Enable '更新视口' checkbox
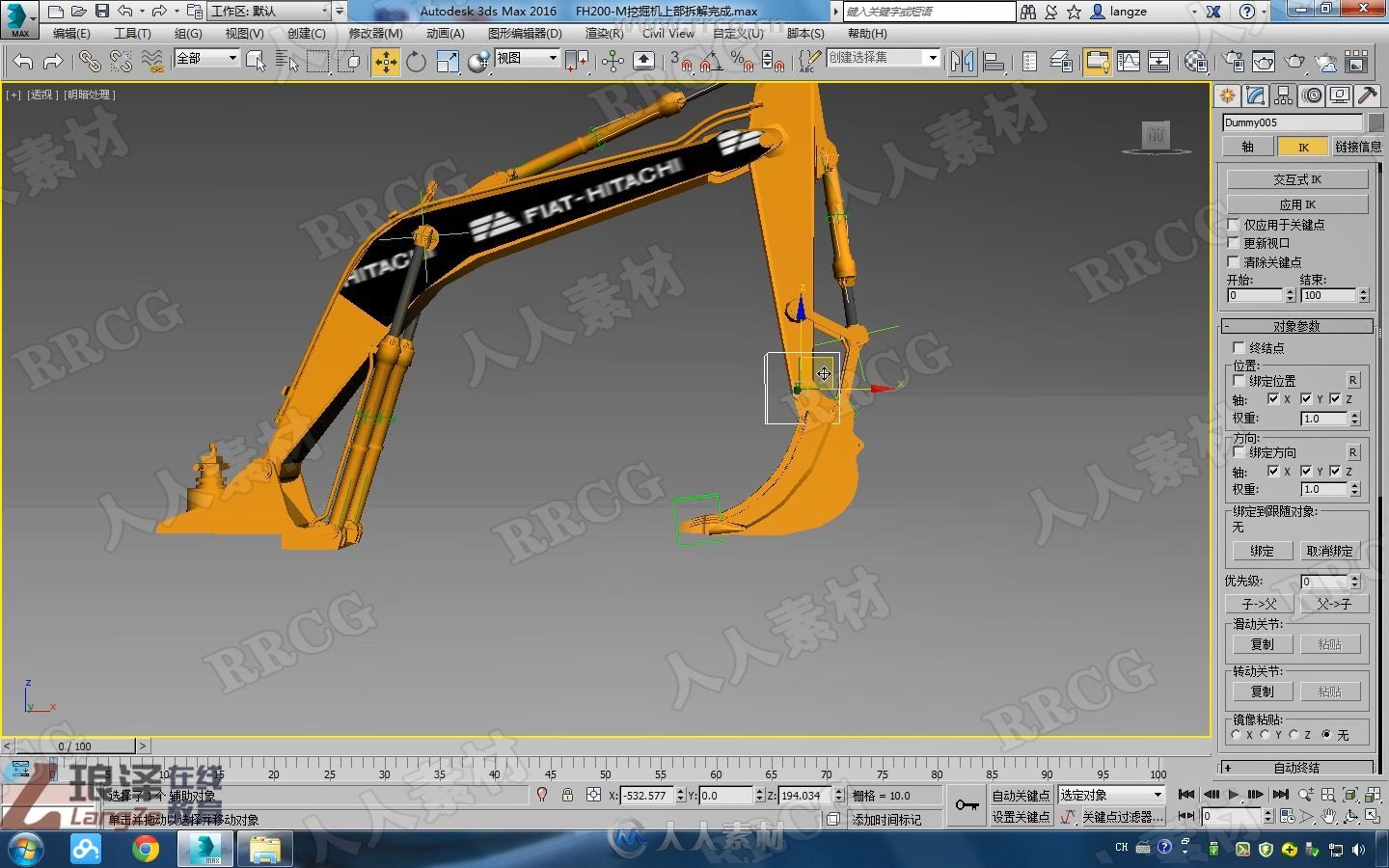This screenshot has height=868, width=1389. [x=1234, y=243]
